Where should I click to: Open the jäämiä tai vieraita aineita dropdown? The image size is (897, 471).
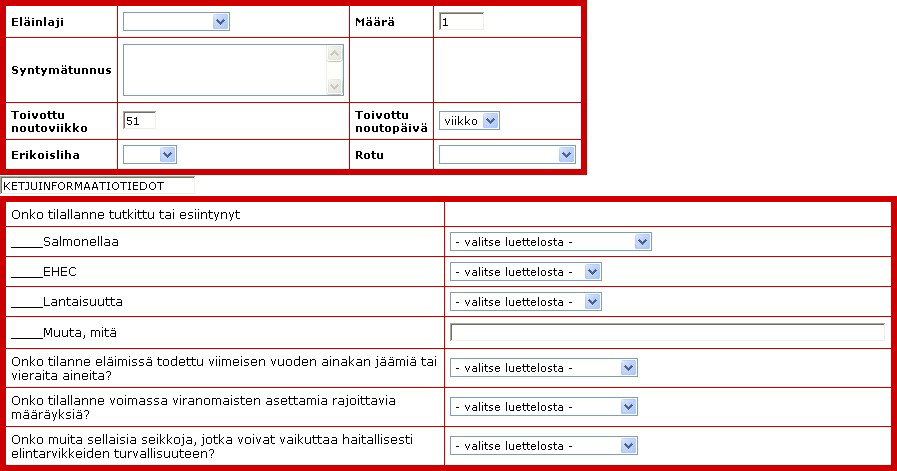click(543, 368)
